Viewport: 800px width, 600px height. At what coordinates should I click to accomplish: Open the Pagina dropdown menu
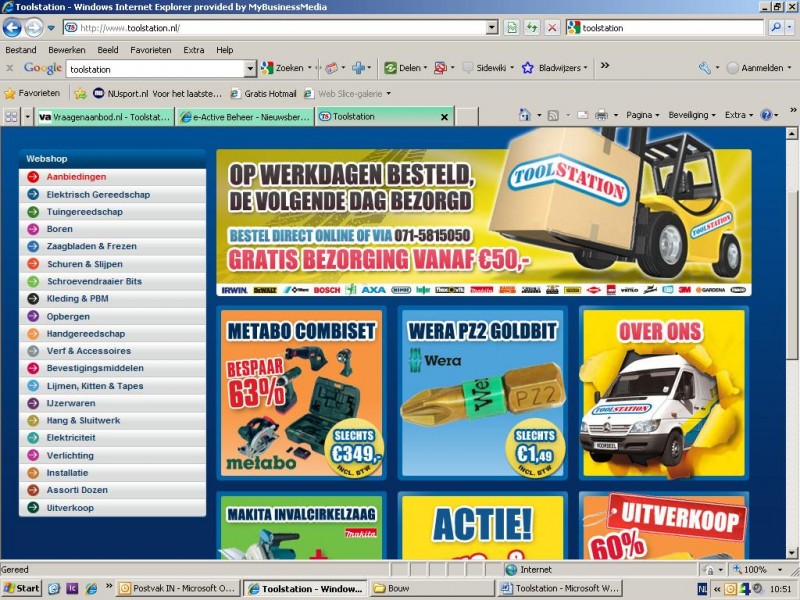(x=642, y=115)
